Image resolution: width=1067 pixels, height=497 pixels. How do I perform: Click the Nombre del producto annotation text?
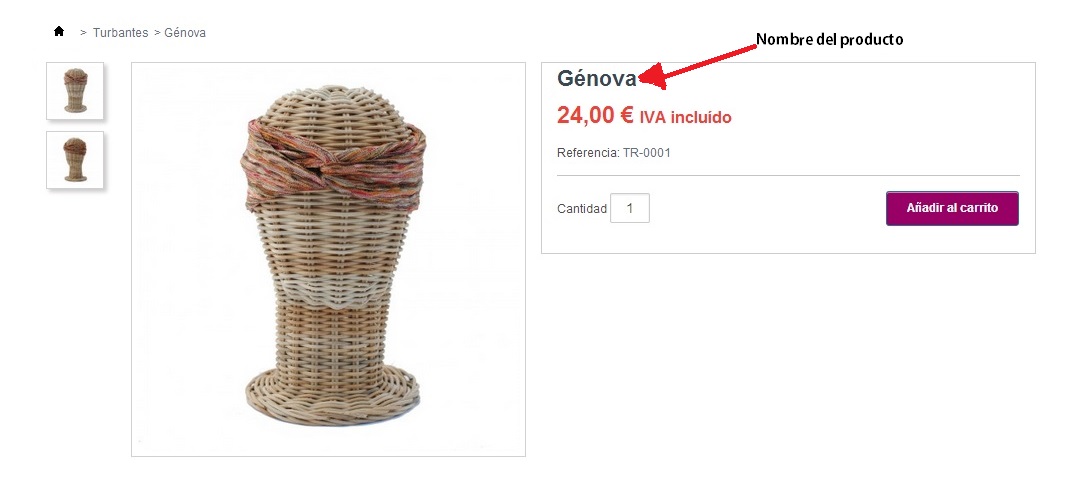[830, 39]
